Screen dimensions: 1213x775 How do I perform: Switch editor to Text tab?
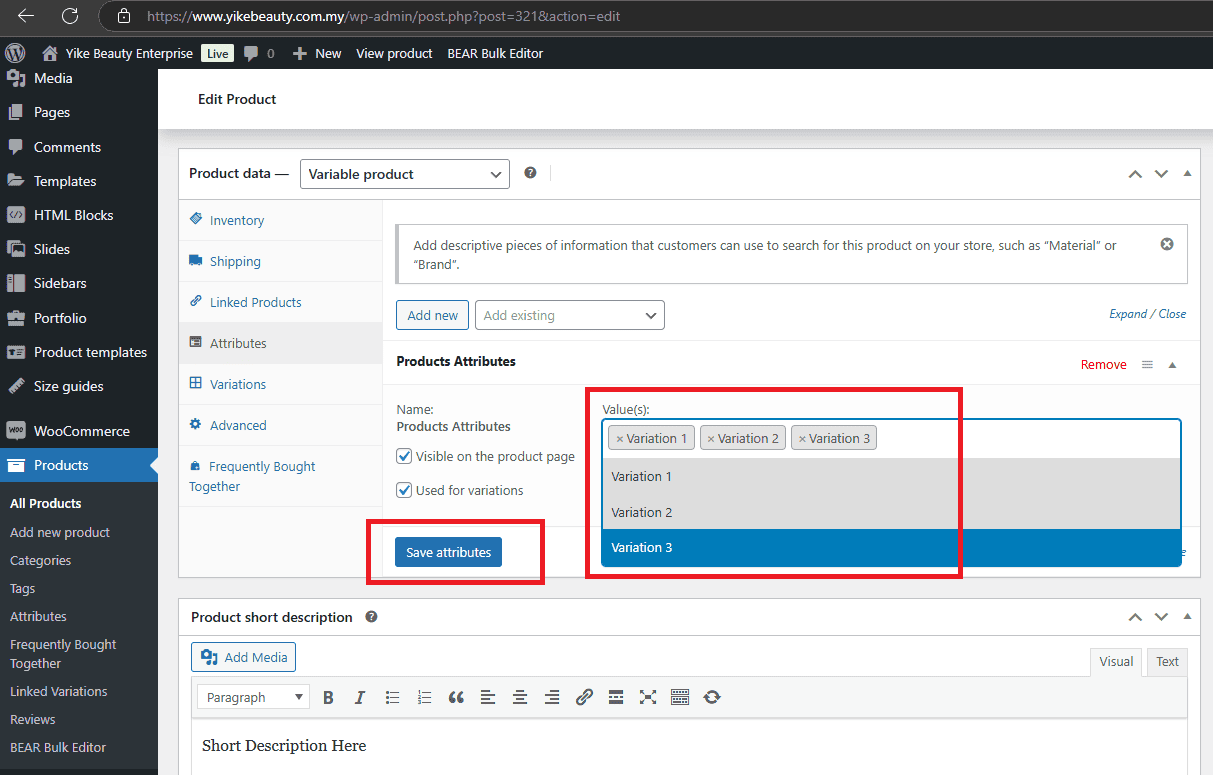coord(1167,661)
